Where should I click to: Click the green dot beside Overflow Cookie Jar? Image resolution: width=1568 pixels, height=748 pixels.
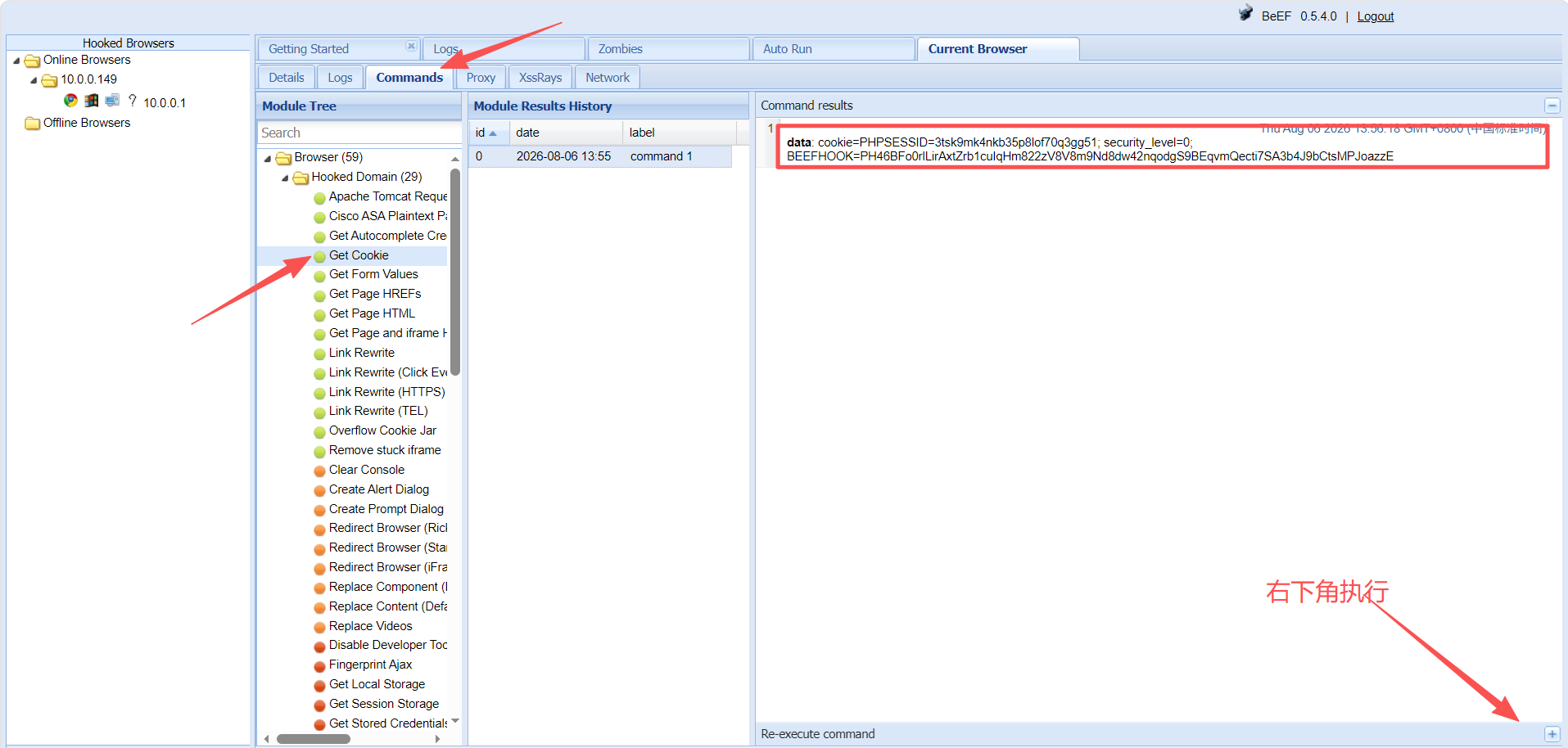click(x=320, y=431)
